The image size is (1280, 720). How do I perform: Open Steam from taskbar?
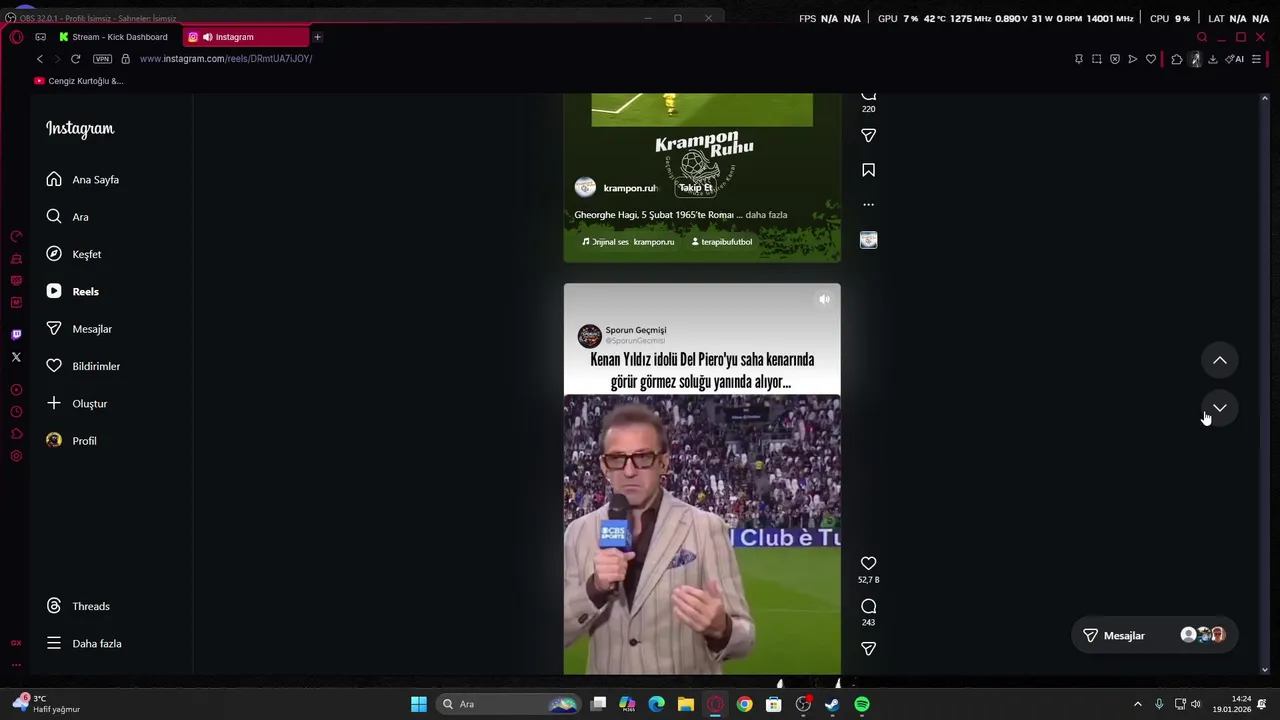(x=832, y=704)
